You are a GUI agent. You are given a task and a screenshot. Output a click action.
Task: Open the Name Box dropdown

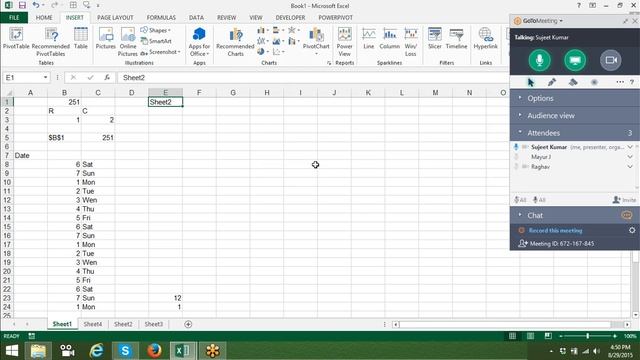click(45, 77)
